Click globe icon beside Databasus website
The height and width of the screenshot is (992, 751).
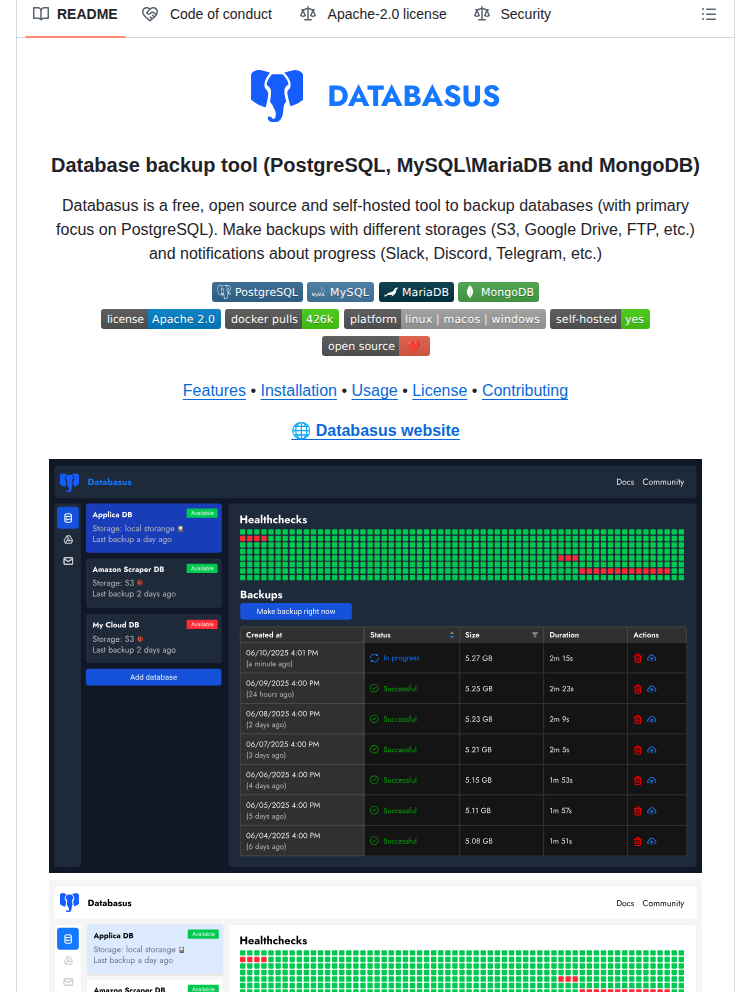tap(301, 430)
